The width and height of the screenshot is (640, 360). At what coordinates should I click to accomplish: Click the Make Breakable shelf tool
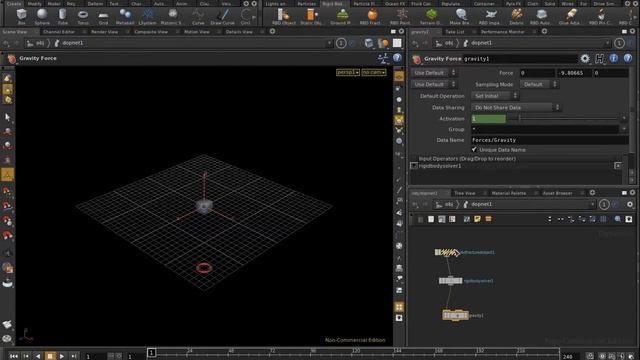460,16
